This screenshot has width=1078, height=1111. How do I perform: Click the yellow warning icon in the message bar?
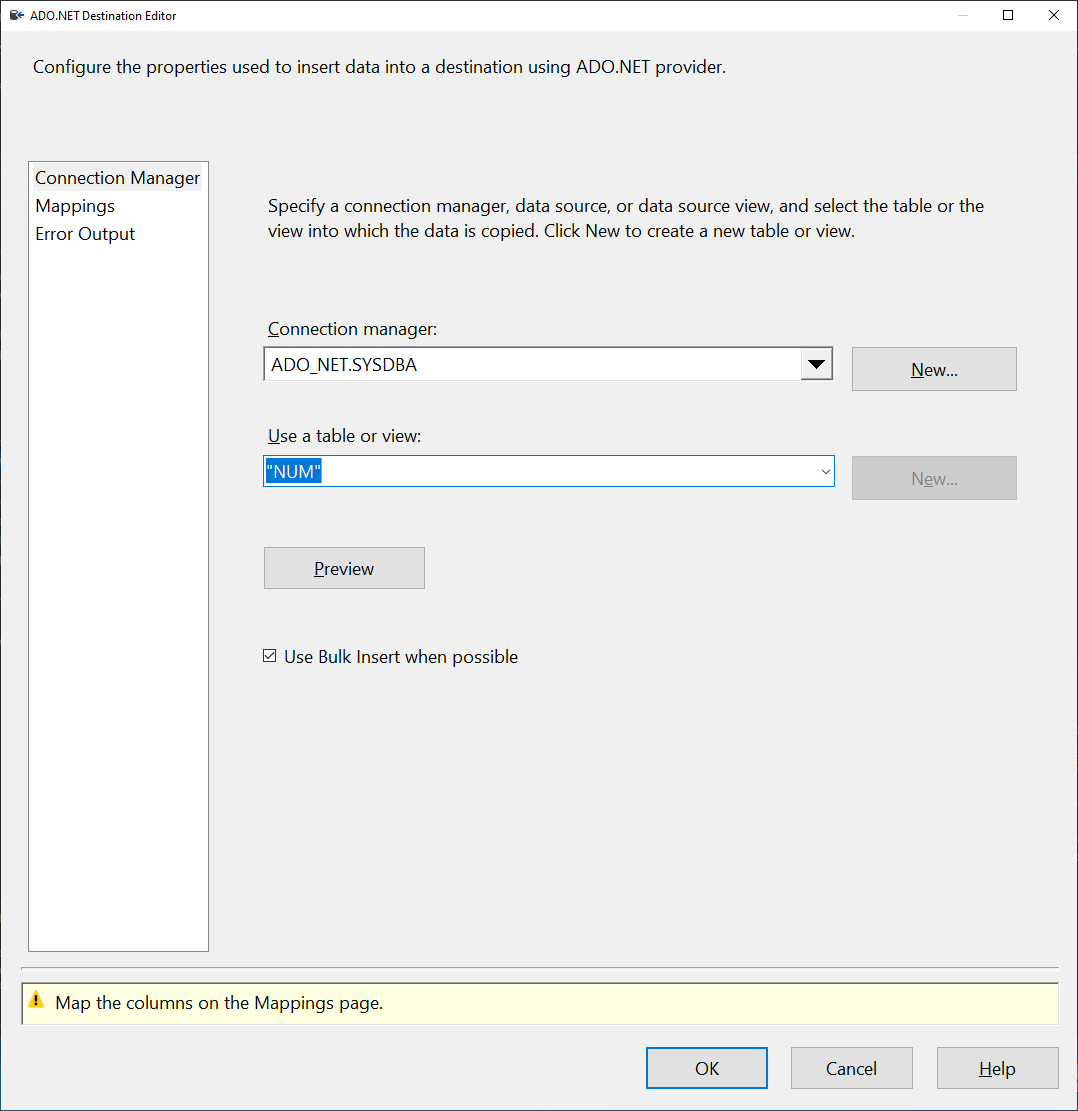pos(36,1000)
